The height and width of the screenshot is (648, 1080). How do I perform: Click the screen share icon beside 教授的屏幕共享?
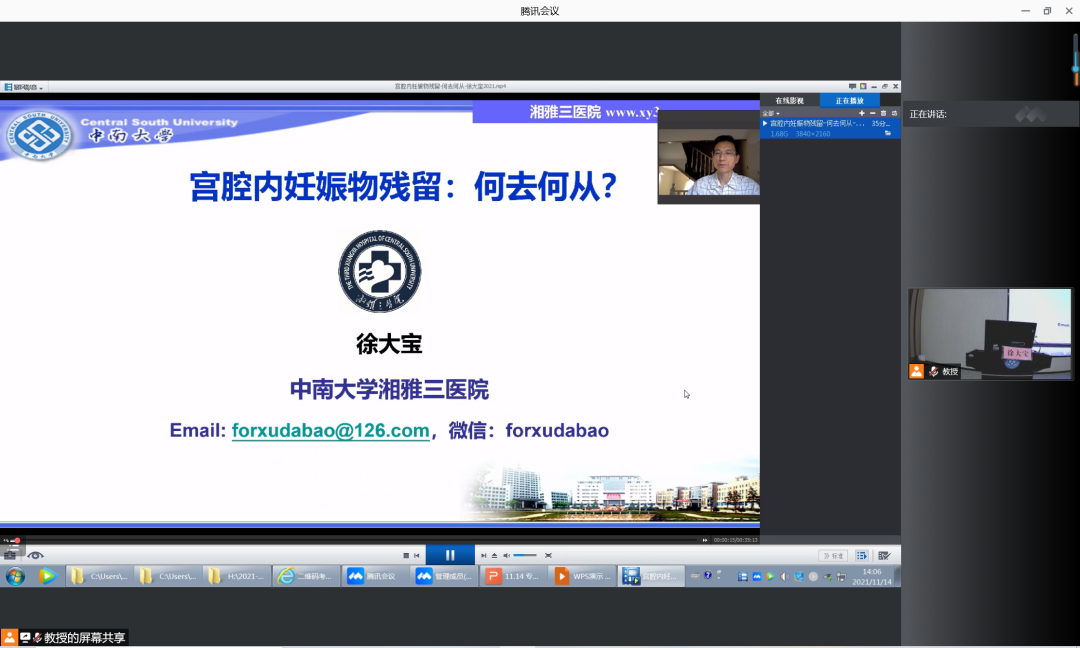[25, 638]
